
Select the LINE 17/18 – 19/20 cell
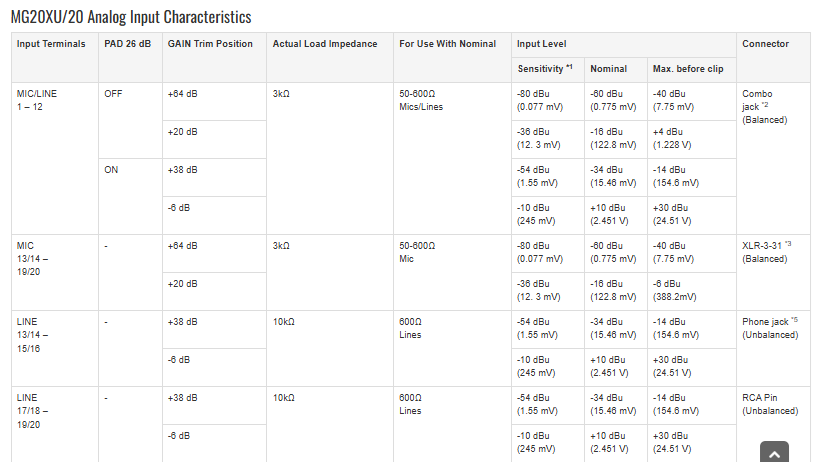55,424
